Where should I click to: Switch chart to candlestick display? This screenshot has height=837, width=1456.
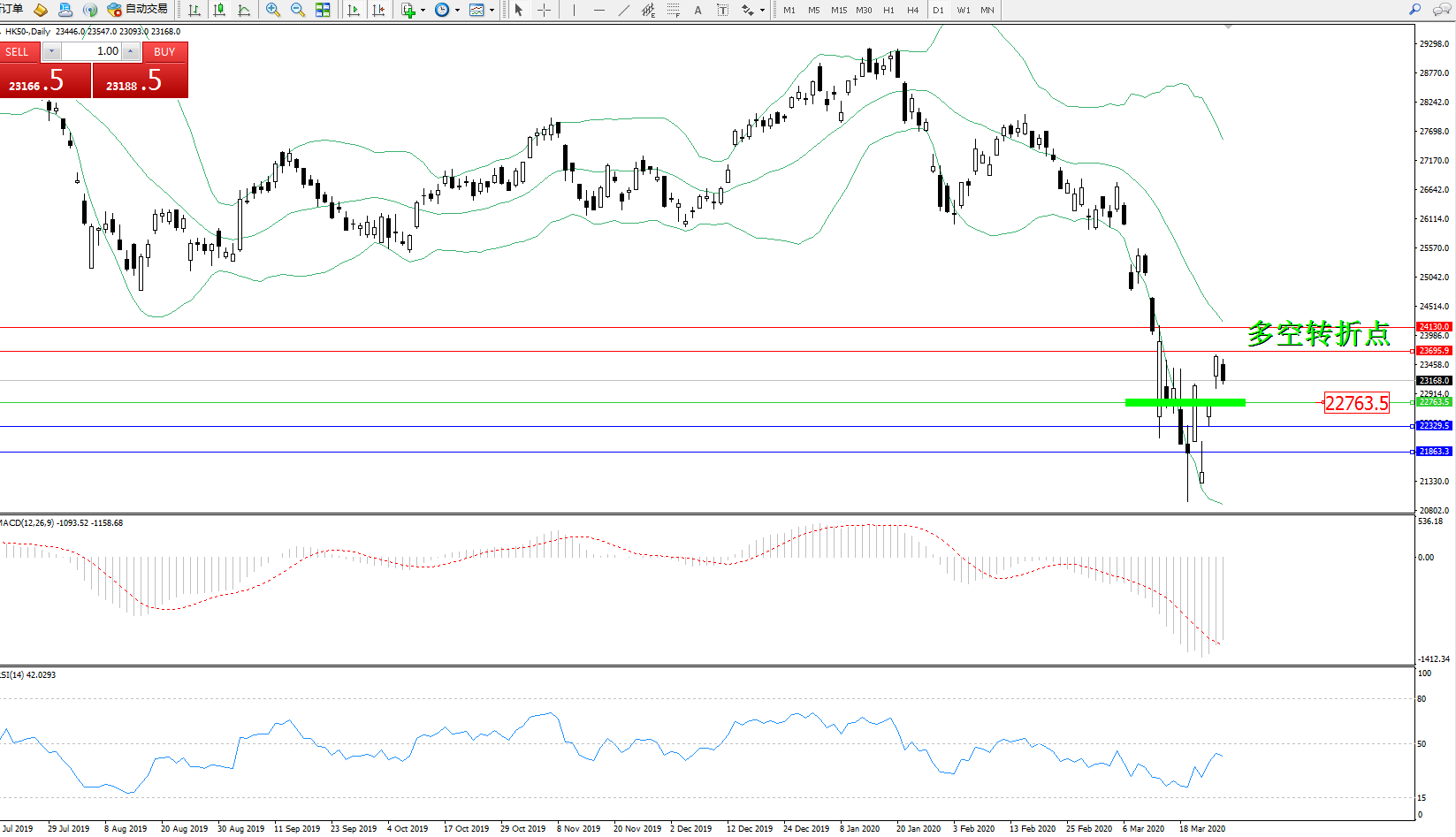(219, 10)
